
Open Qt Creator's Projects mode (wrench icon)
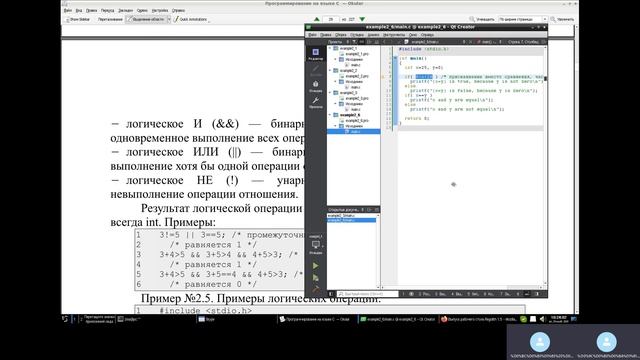point(316,102)
